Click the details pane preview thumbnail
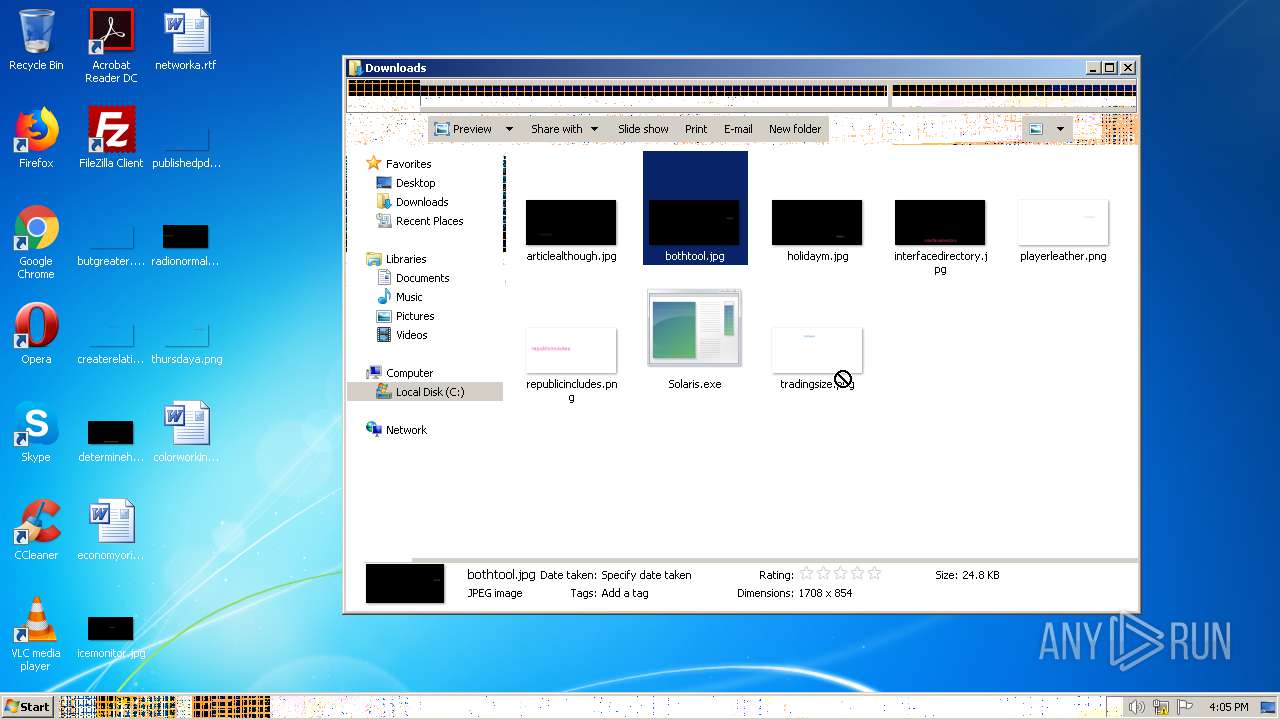1280x720 pixels. pos(405,583)
